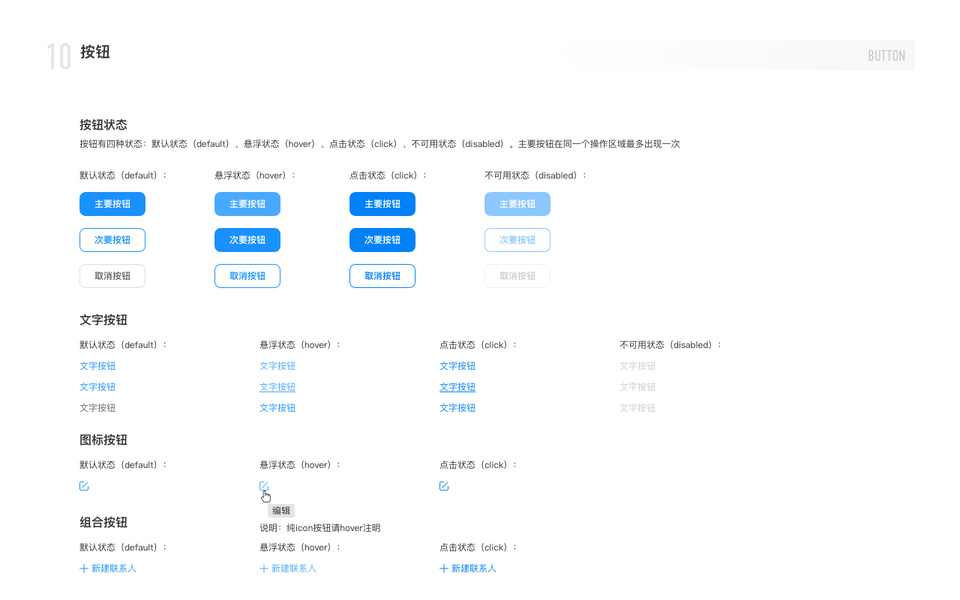The image size is (960, 600).
Task: Click the 图标按钮 section heading
Action: click(103, 440)
